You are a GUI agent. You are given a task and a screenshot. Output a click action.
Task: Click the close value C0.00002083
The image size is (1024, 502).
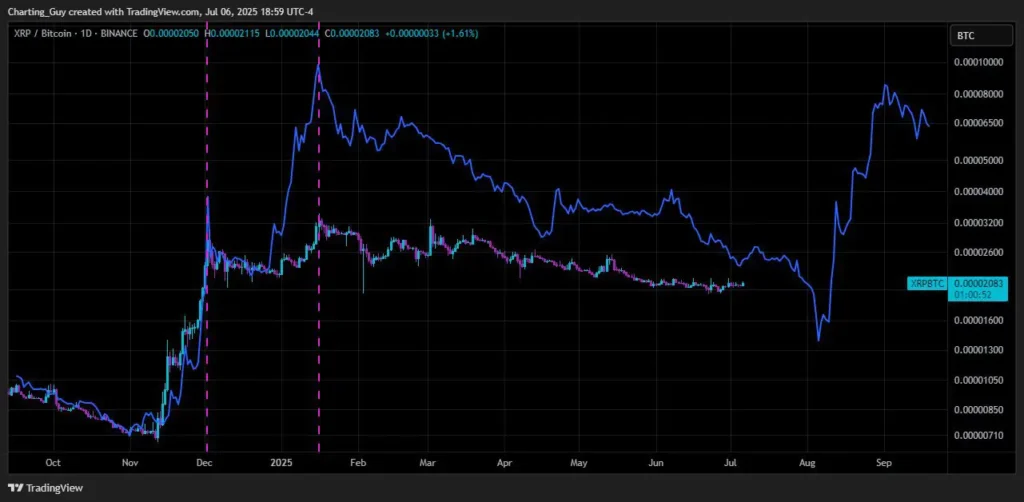coord(353,33)
